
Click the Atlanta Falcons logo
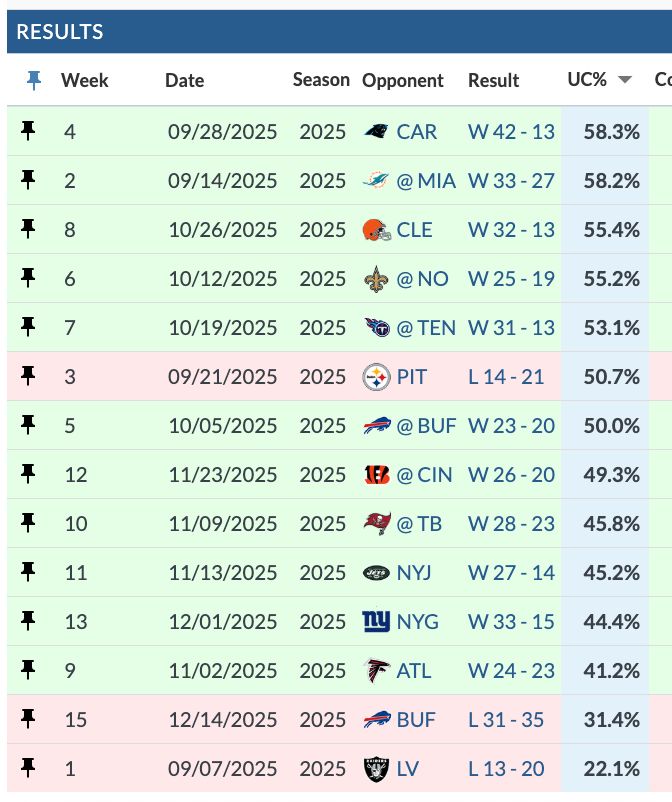[376, 671]
